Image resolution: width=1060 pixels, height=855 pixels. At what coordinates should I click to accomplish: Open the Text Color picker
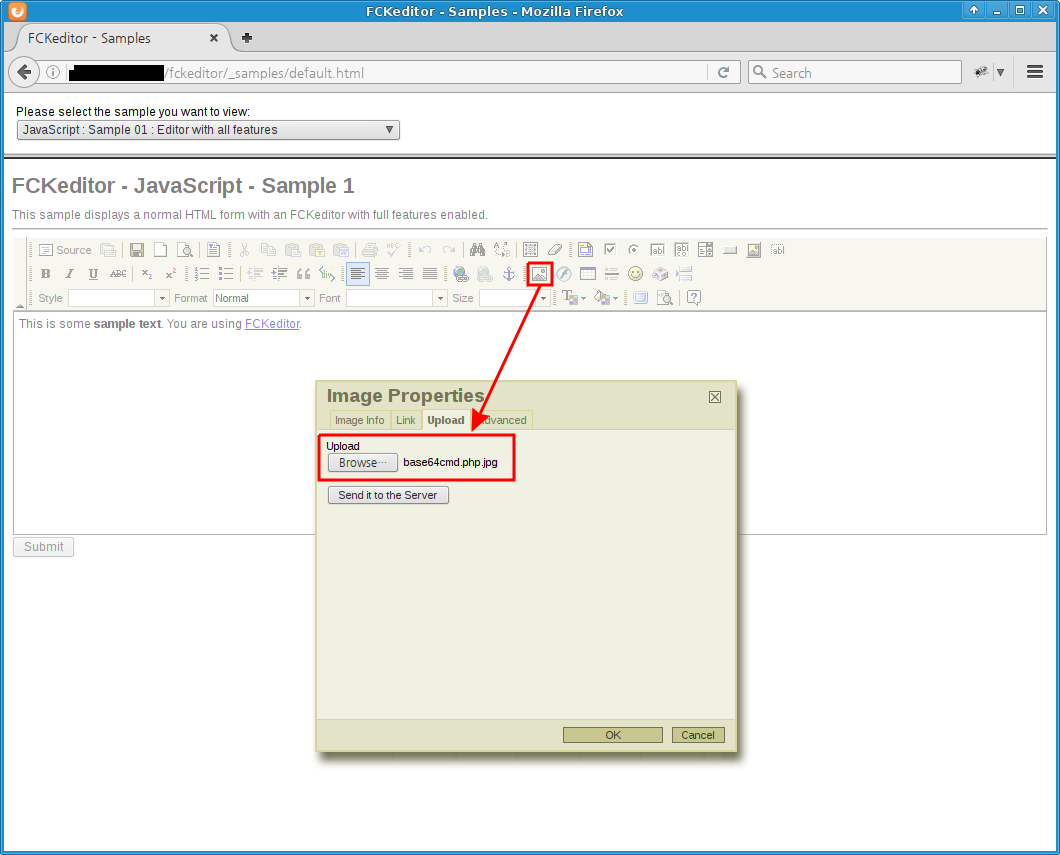pos(573,297)
